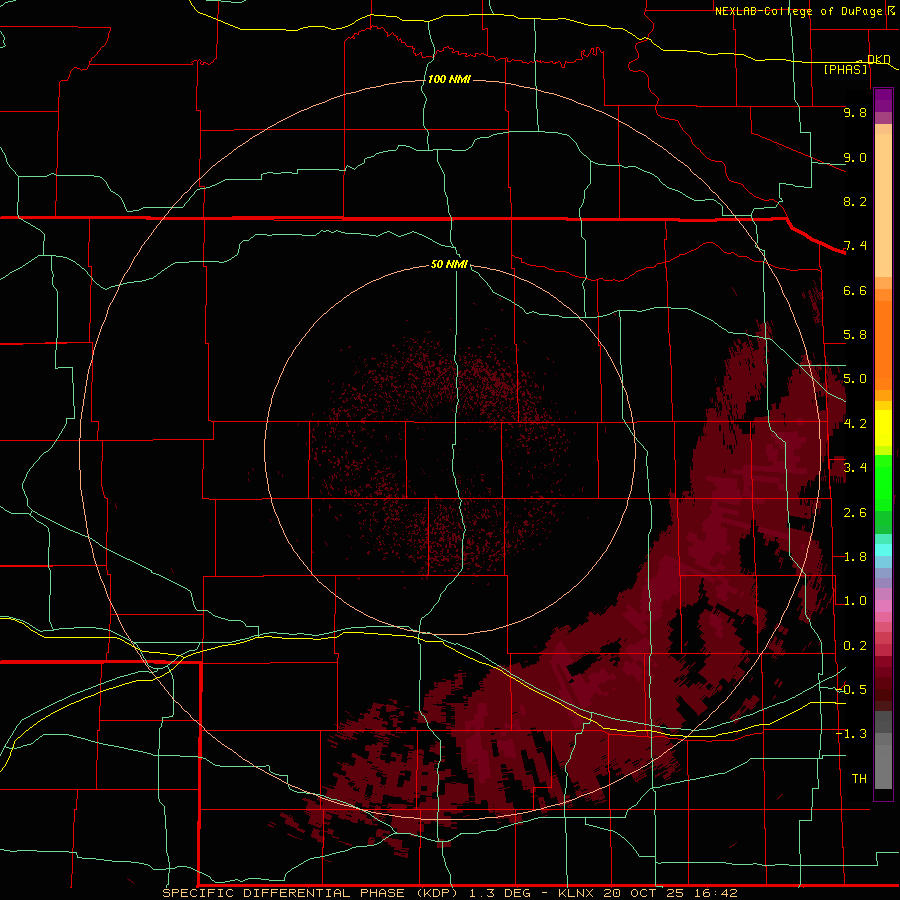Click the 1.8 value on color scale
900x900 pixels.
click(x=855, y=557)
